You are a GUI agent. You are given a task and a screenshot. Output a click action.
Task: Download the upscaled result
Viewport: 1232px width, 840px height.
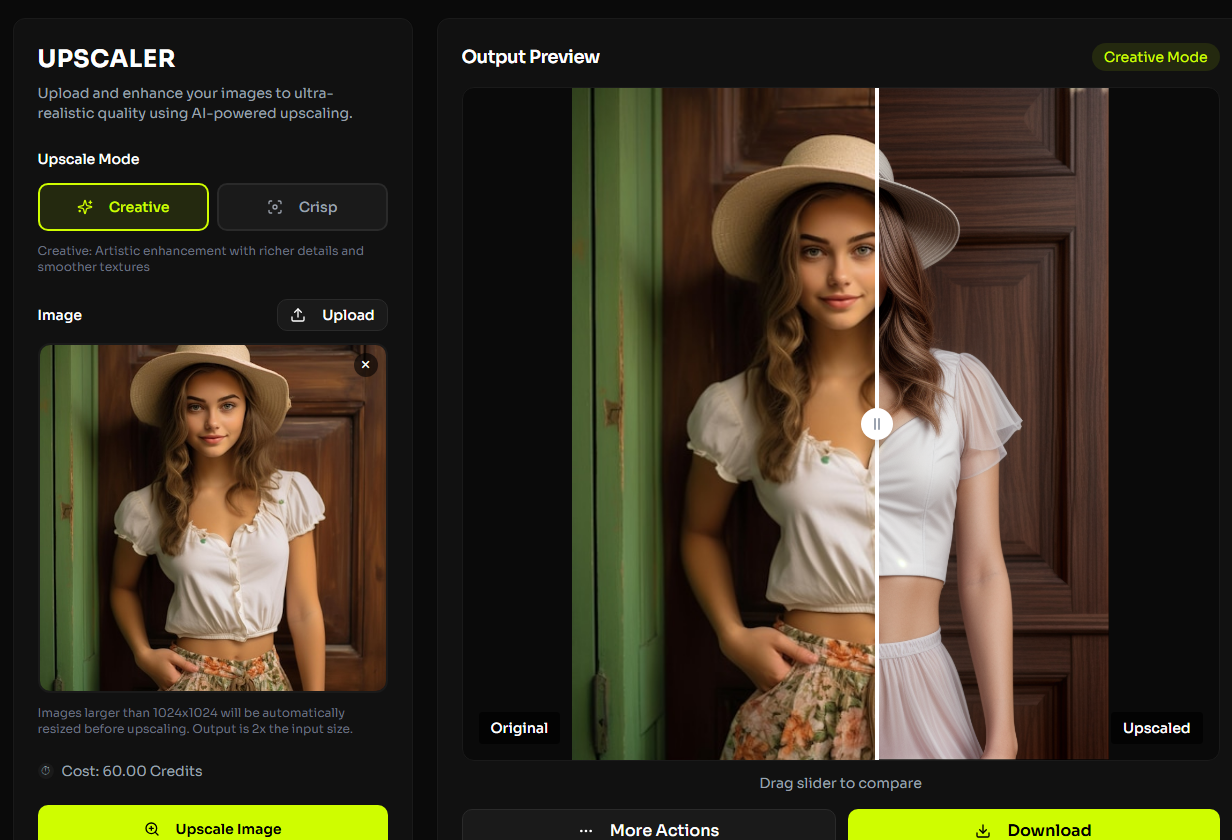[x=1033, y=828]
